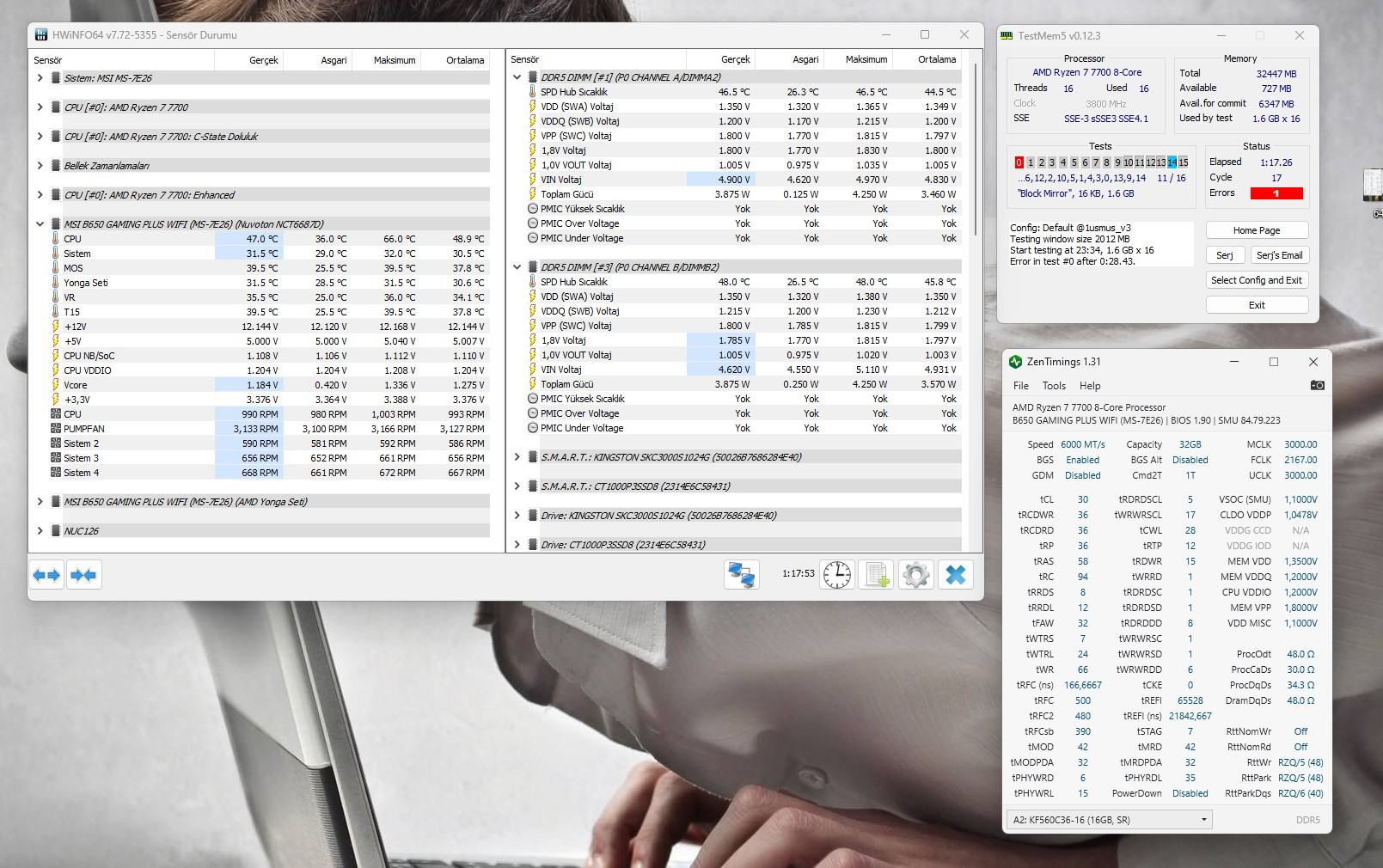1383x868 pixels.
Task: Click PMIC Over Voltage status icon under DIMM #1
Action: 533,223
